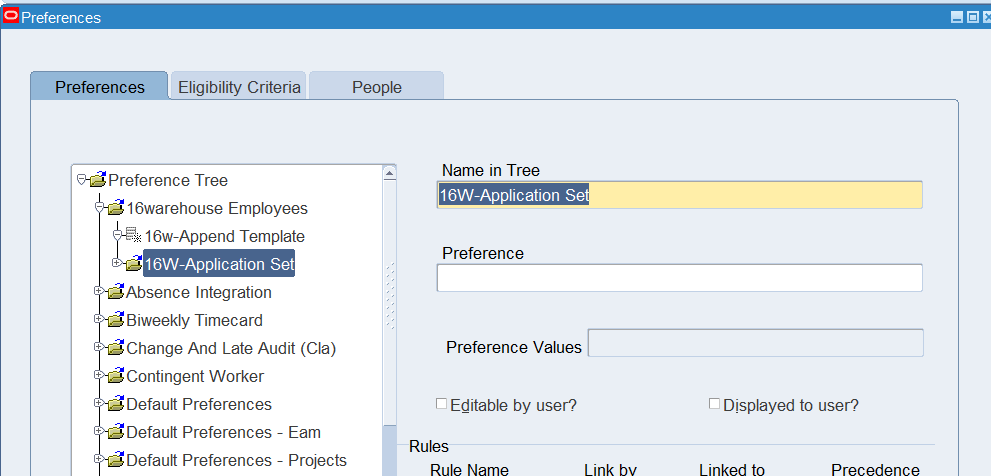The width and height of the screenshot is (991, 476).
Task: Expand the Change And Late Audit node
Action: click(99, 348)
